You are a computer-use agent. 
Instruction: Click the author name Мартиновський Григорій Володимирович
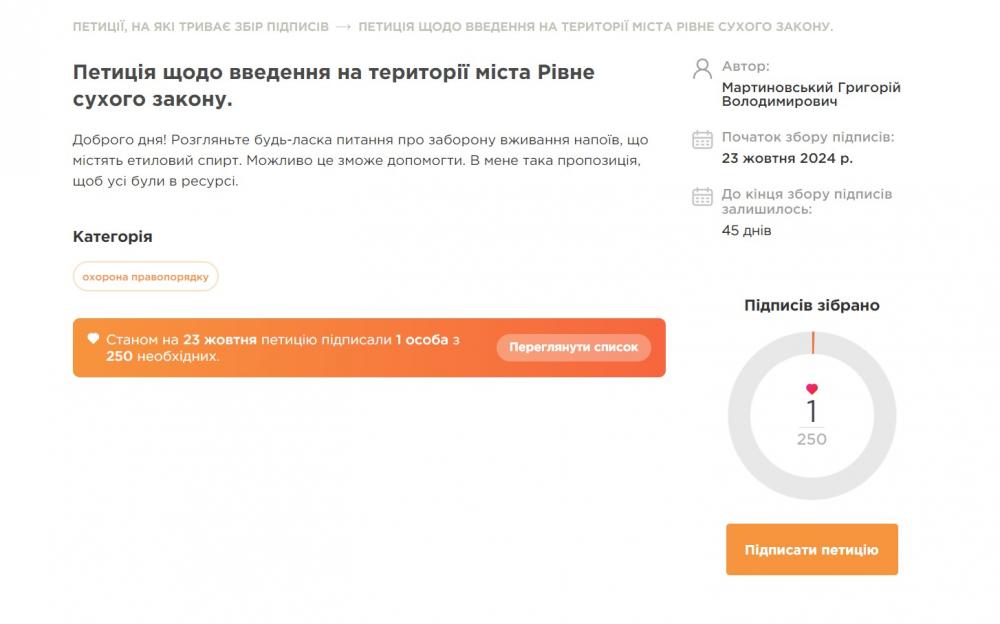(x=811, y=94)
